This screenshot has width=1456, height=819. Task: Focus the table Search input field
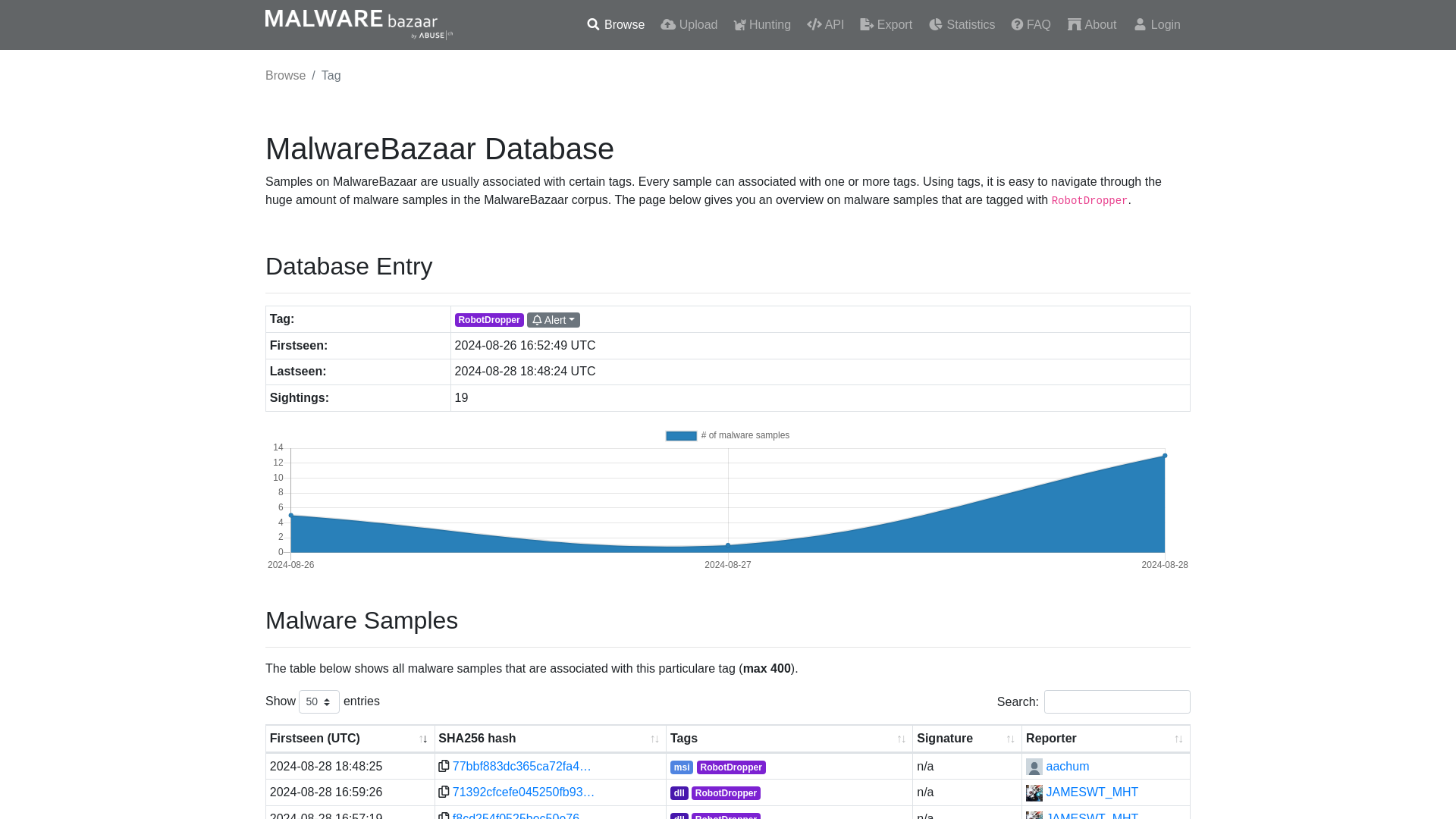(x=1117, y=701)
